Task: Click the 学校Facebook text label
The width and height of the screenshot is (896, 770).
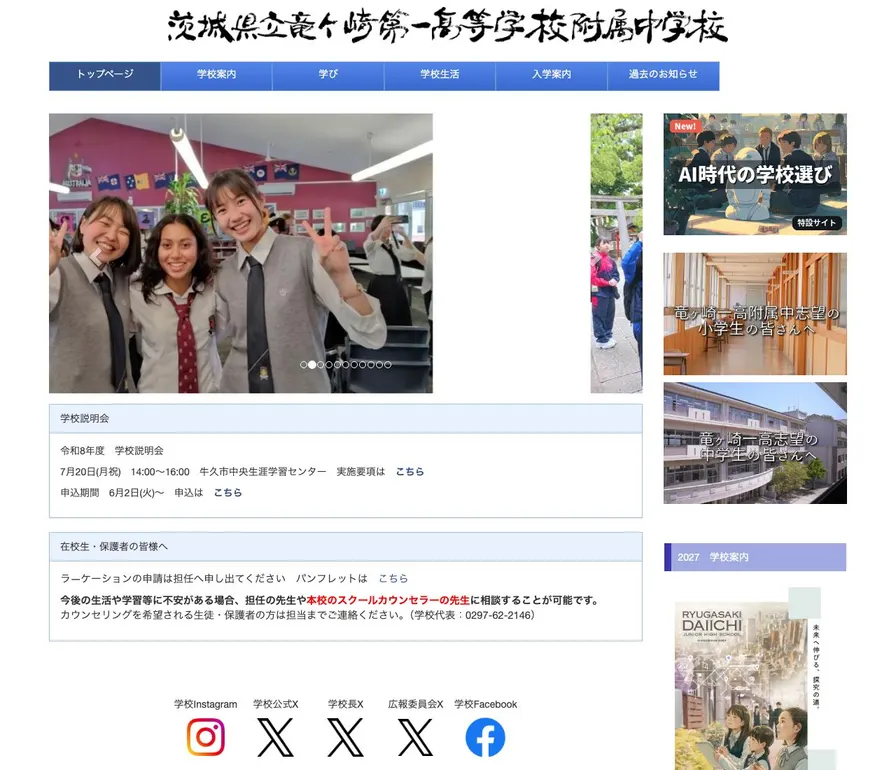Action: [x=486, y=704]
